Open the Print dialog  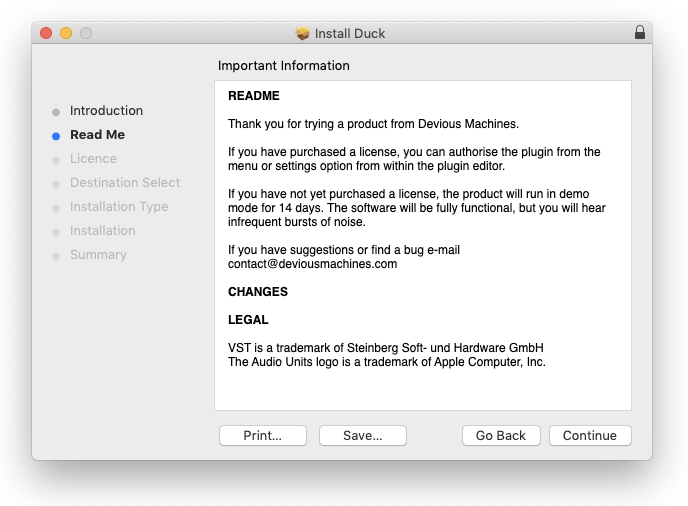click(x=263, y=435)
